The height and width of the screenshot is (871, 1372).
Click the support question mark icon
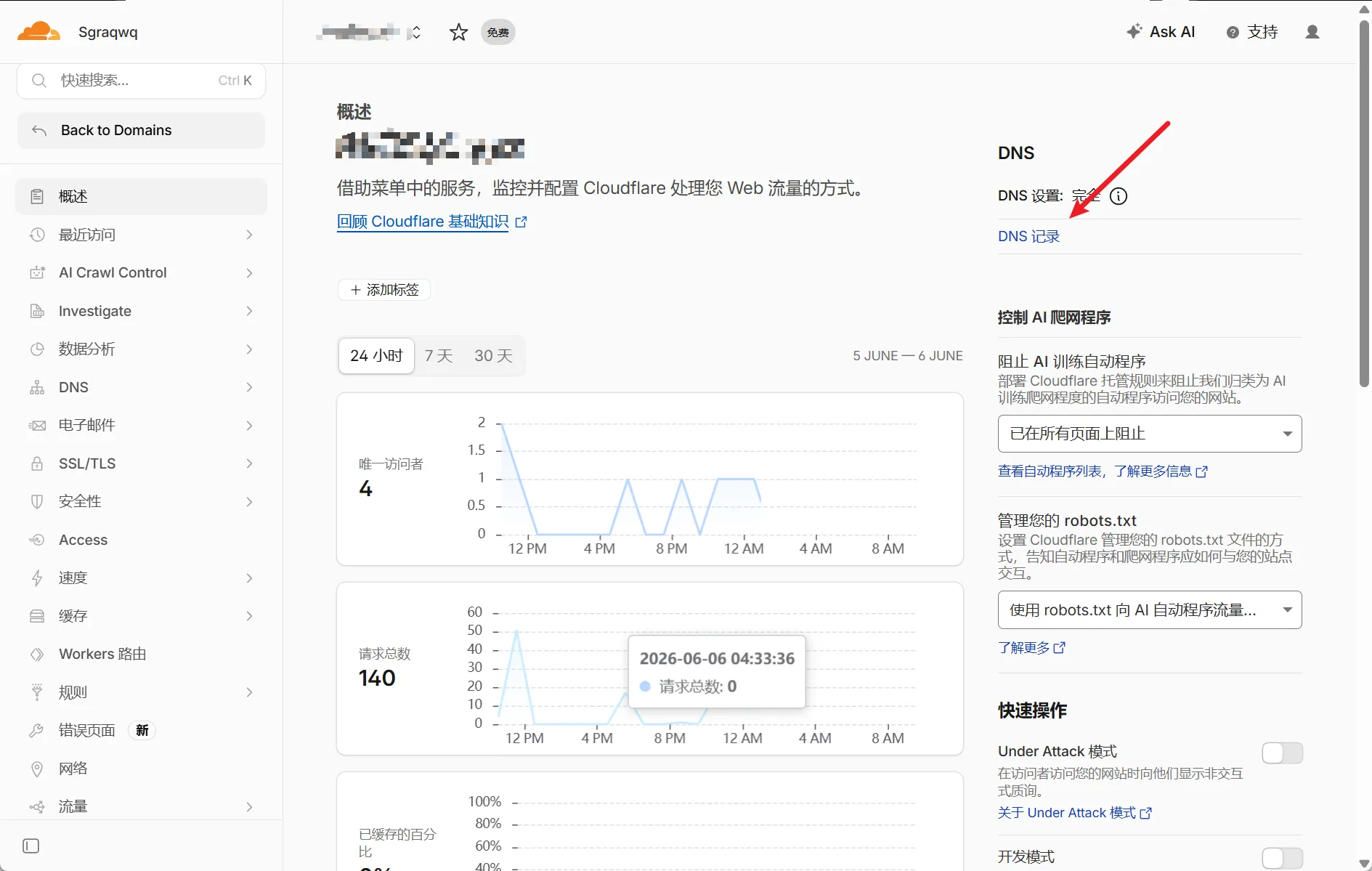coord(1233,32)
